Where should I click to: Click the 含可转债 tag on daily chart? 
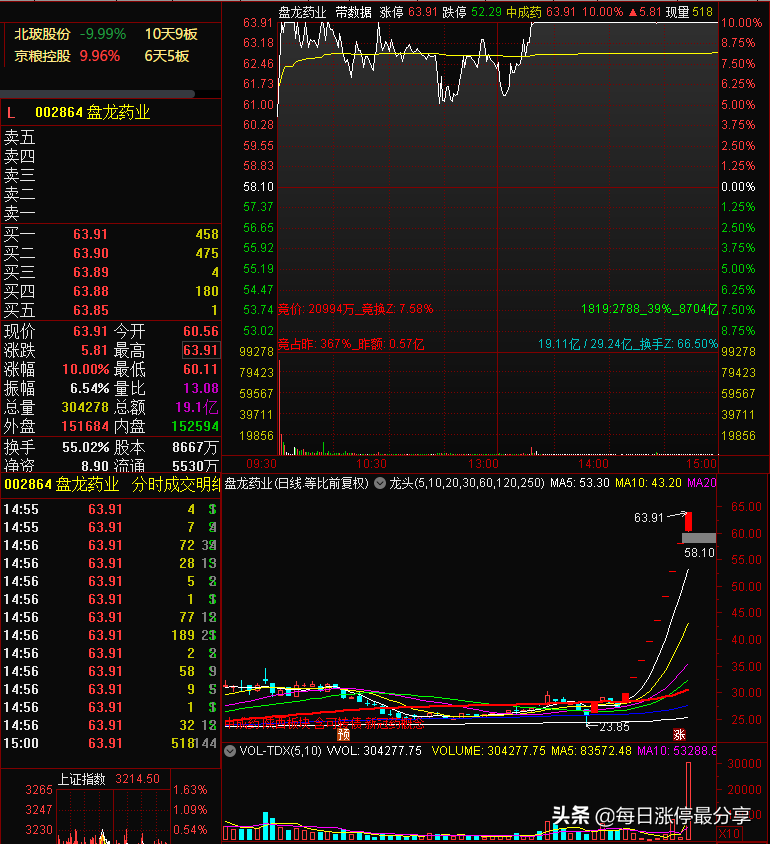338,724
